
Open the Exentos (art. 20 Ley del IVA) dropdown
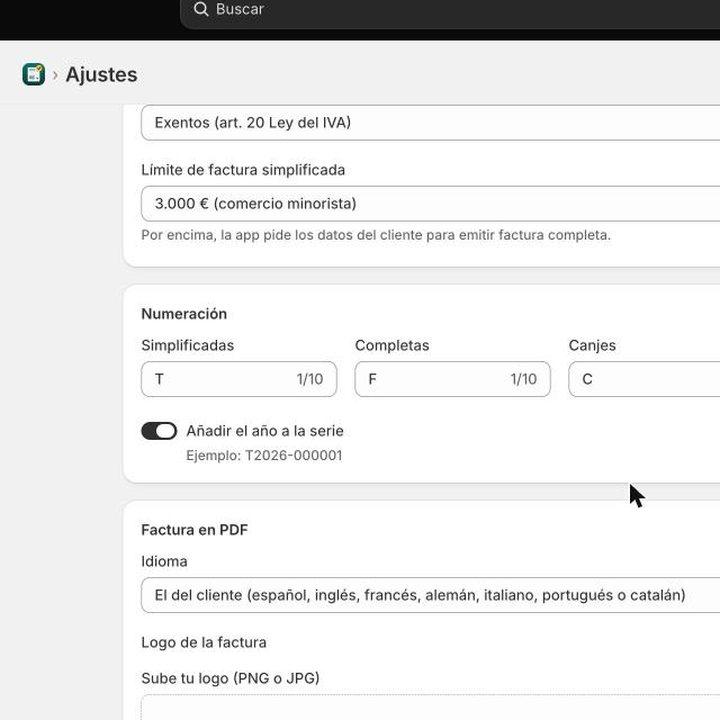click(x=430, y=123)
